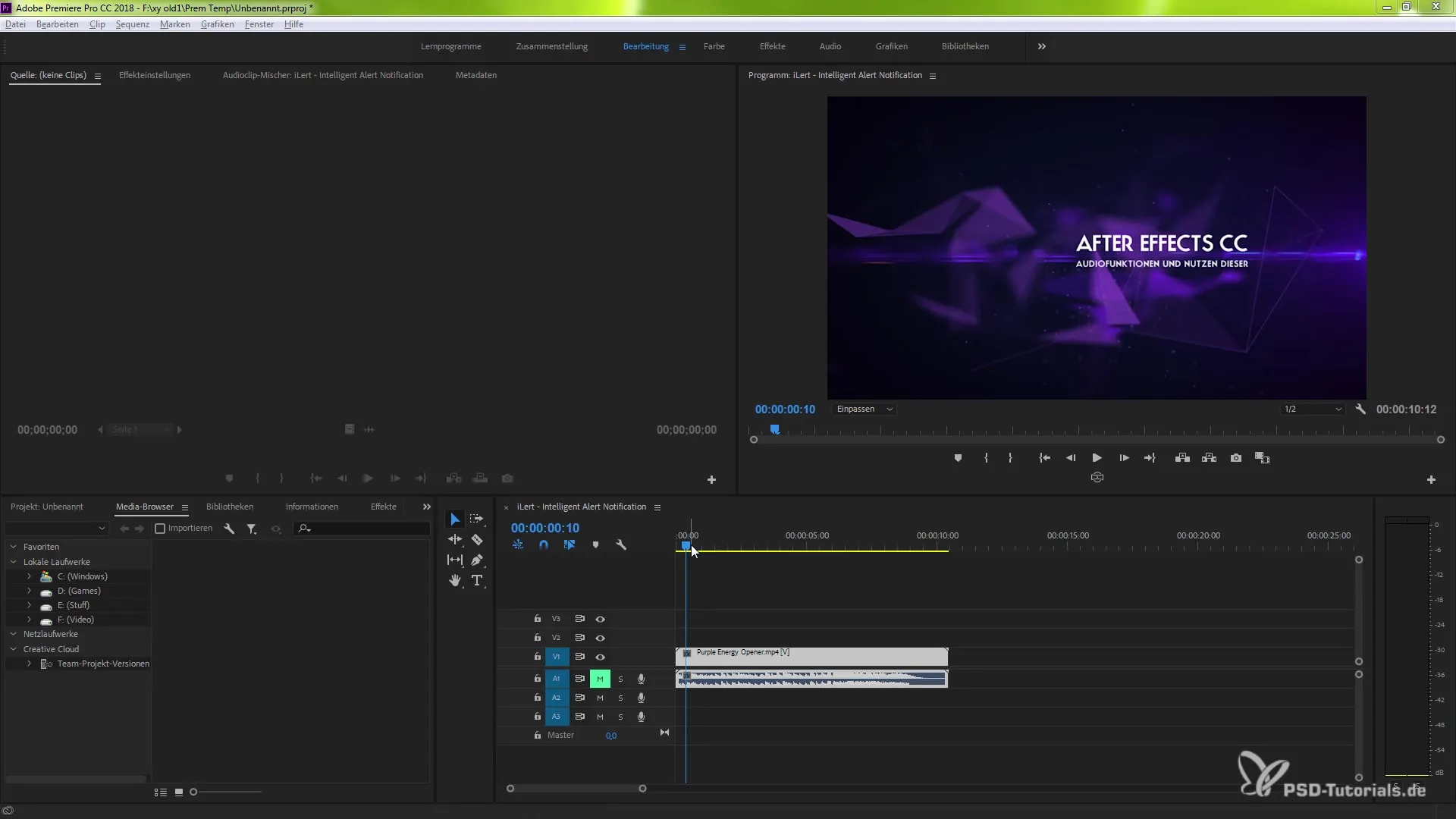The width and height of the screenshot is (1456, 819).
Task: Click the Extract button in Program monitor
Action: point(1210,458)
